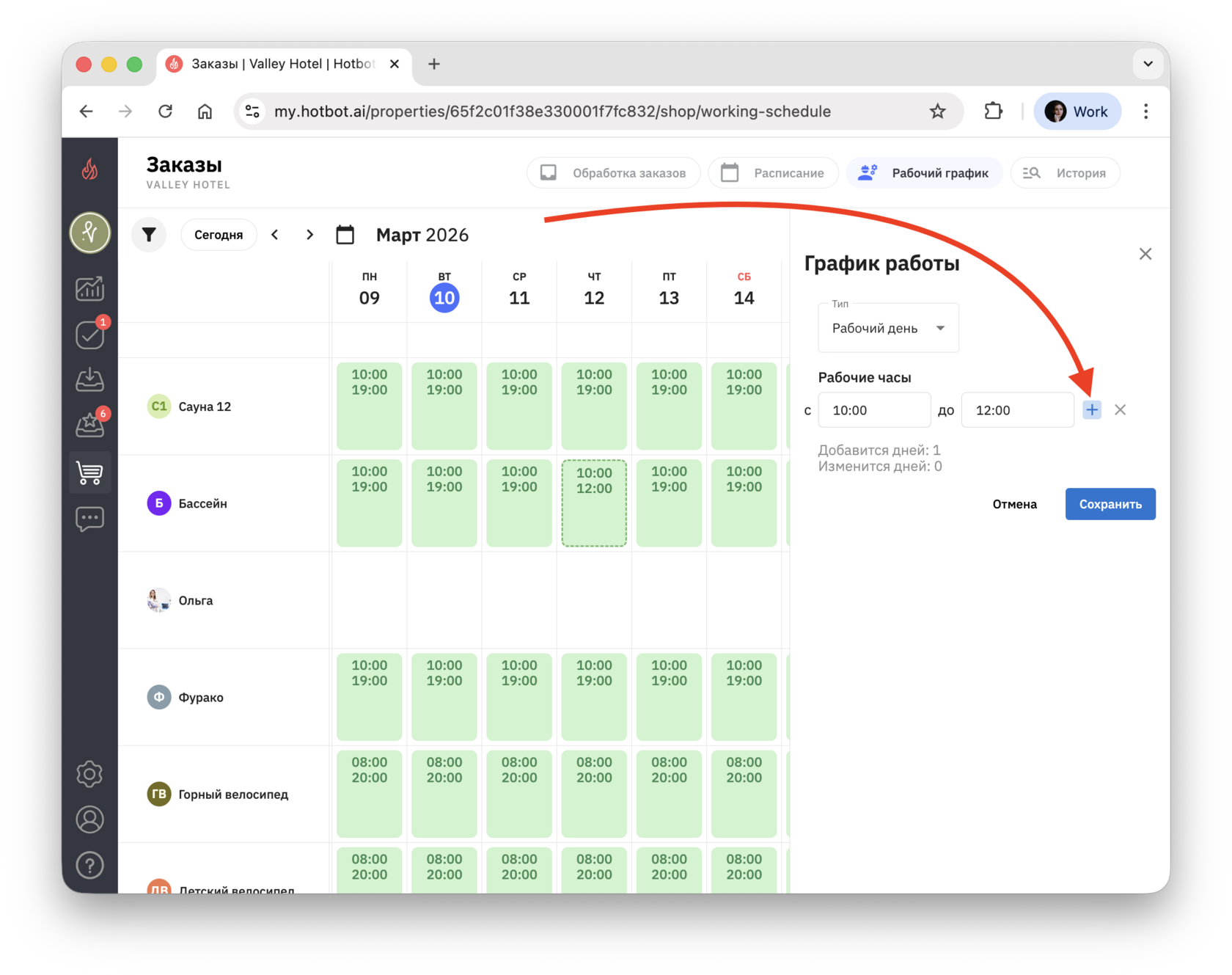Image resolution: width=1232 pixels, height=975 pixels.
Task: Bookmark this page with the star icon
Action: coord(937,112)
